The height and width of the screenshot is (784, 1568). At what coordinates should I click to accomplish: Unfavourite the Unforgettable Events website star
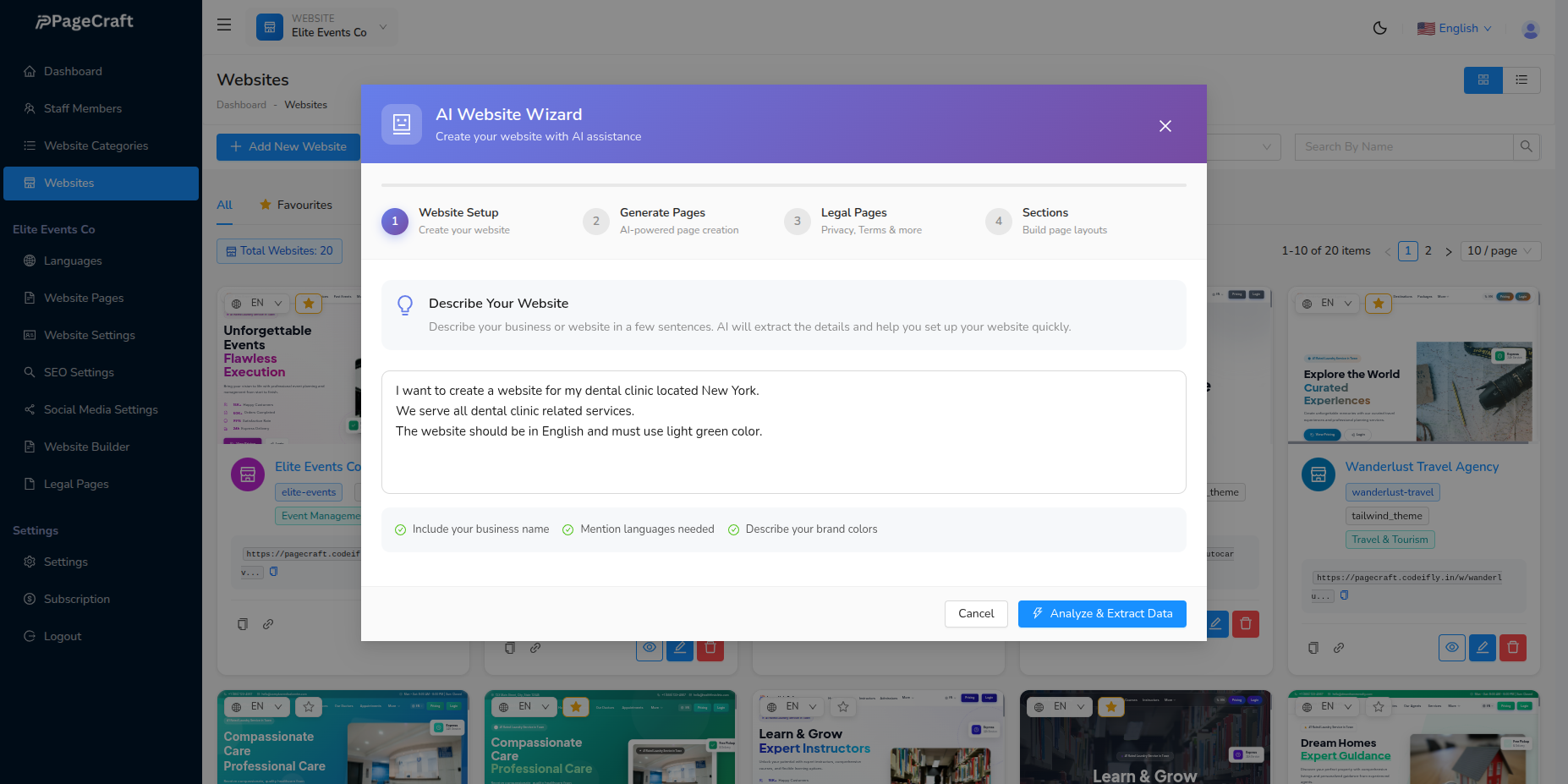[308, 303]
